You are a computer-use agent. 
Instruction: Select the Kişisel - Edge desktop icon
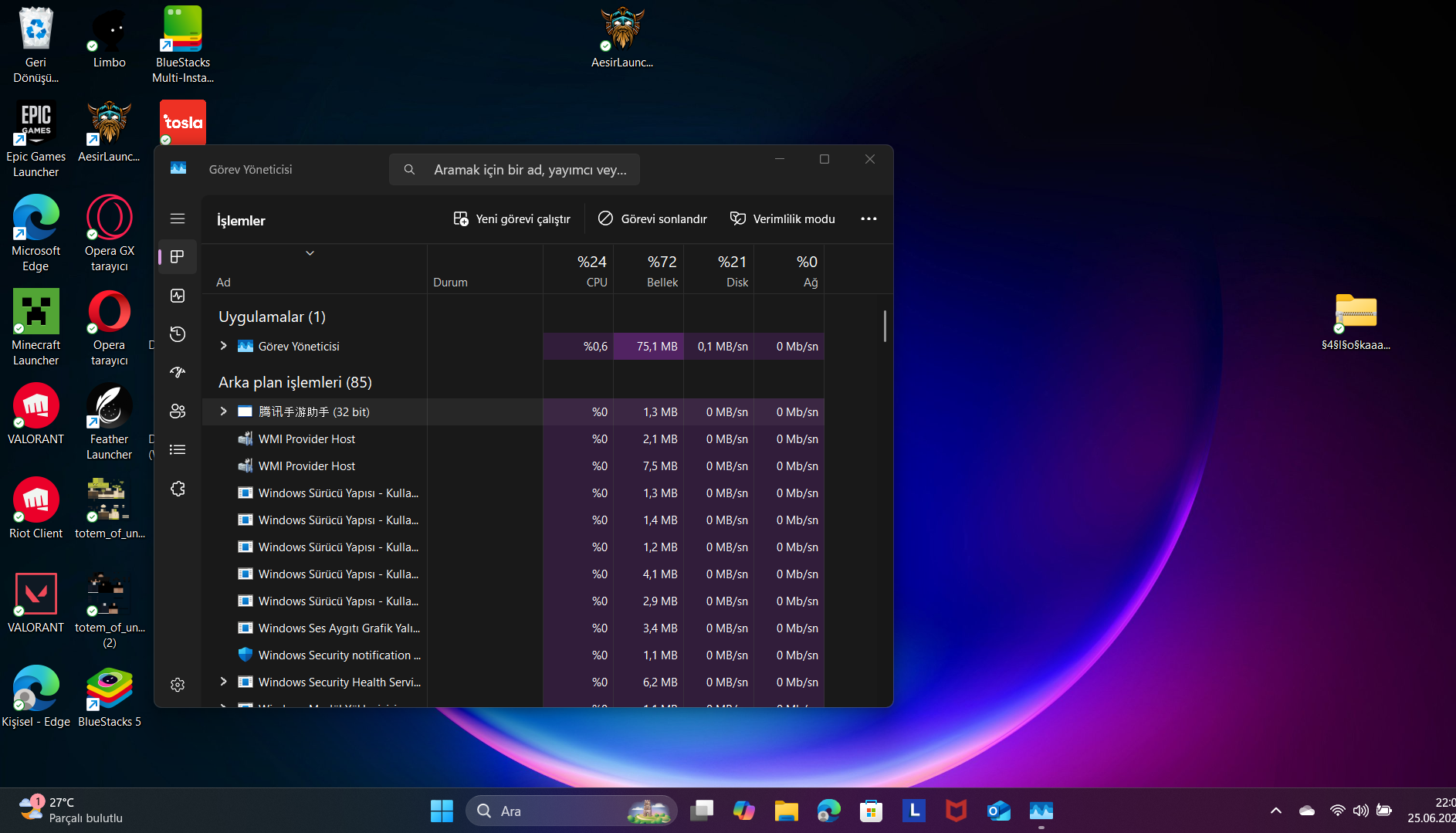point(36,696)
